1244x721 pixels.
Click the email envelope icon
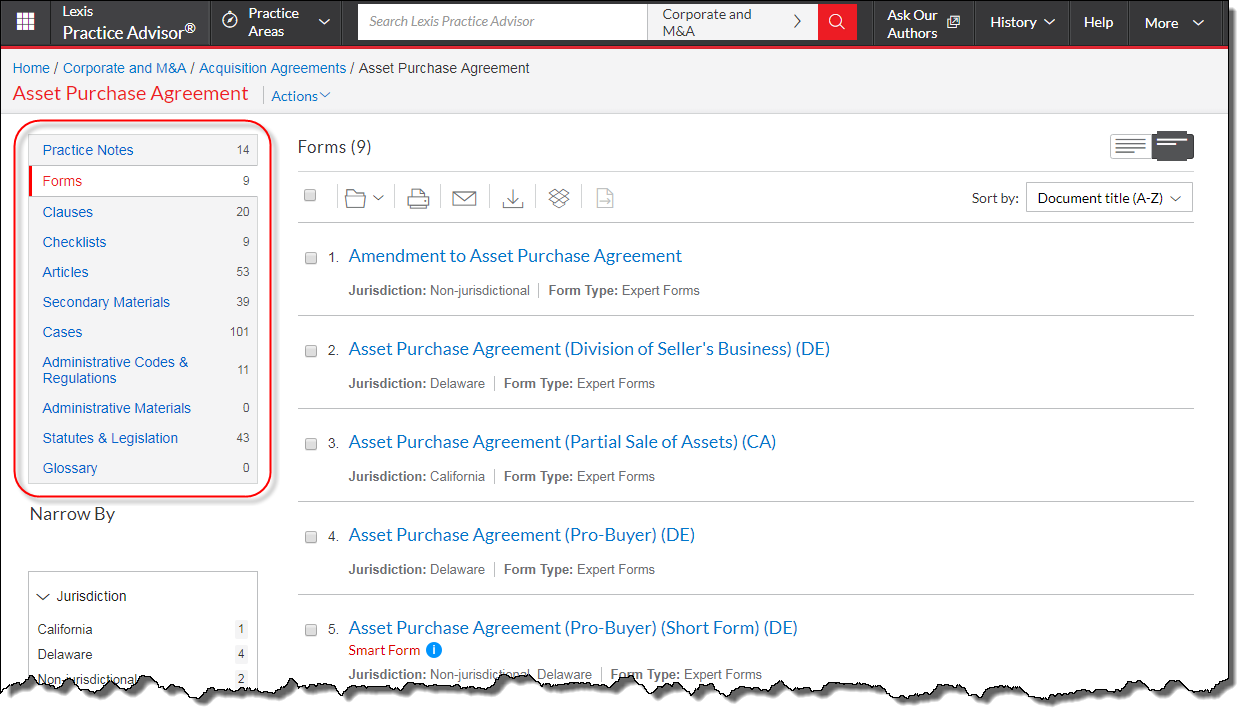click(x=464, y=198)
